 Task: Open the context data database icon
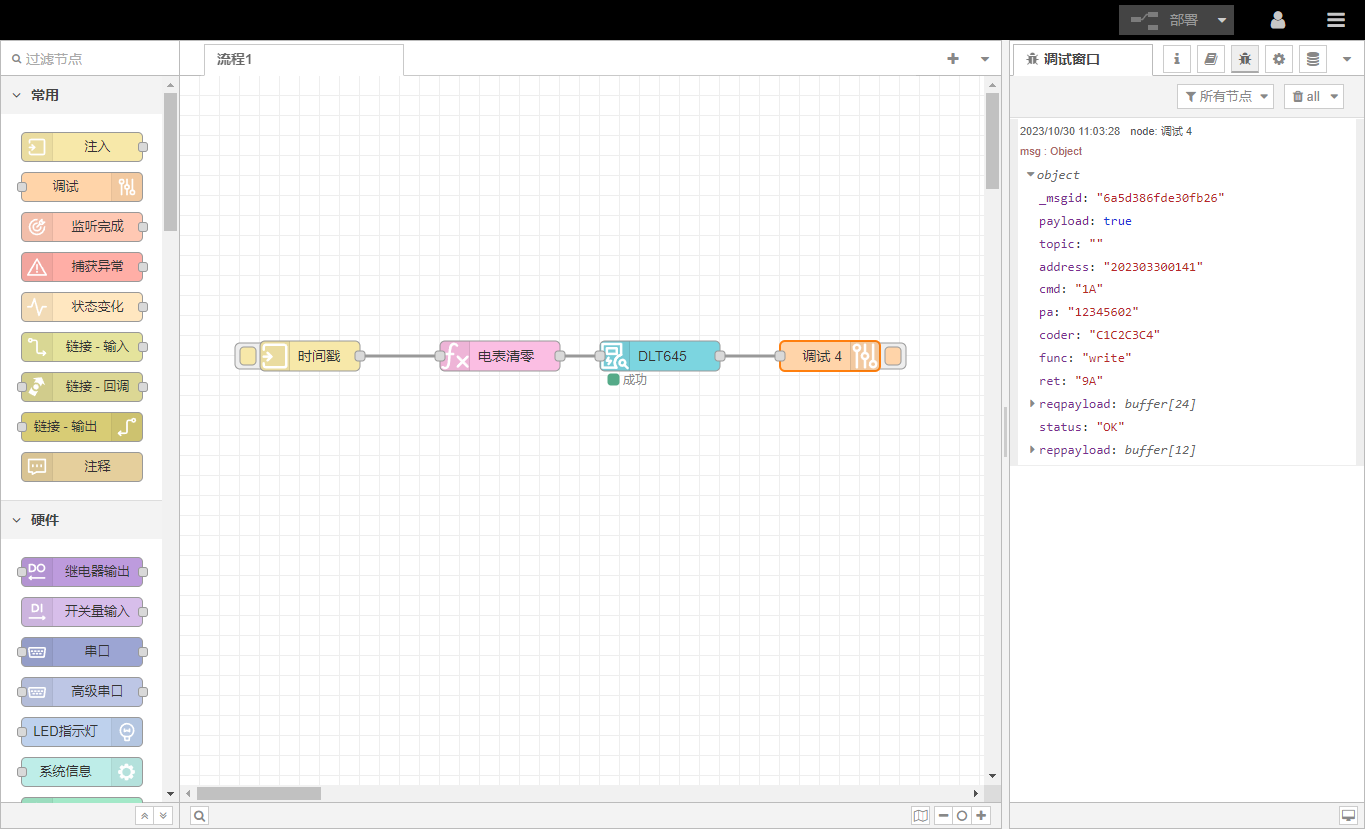1312,59
